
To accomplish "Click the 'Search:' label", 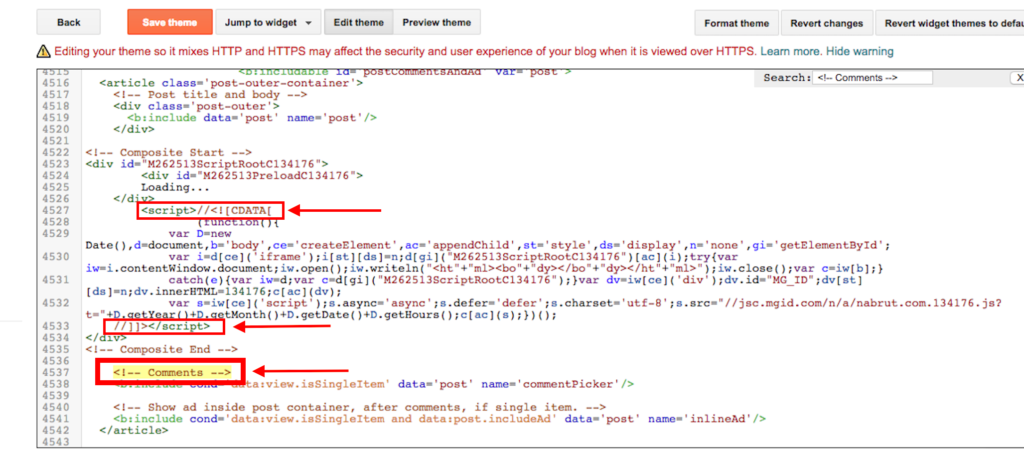I will click(787, 78).
